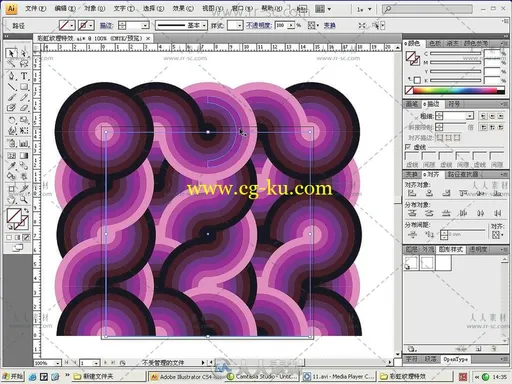Select the Rotate tool
This screenshot has height=384, width=512.
(11, 120)
